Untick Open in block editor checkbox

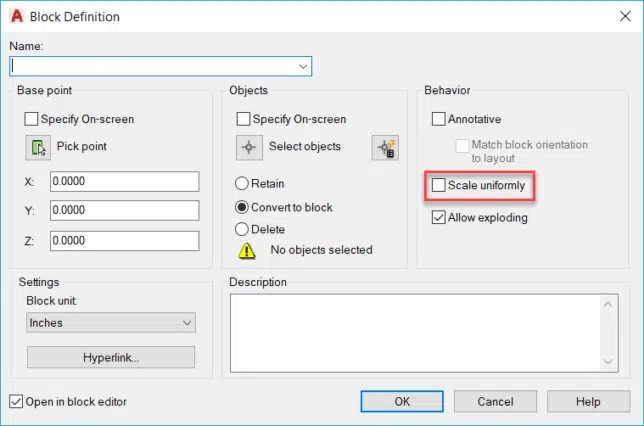[16, 401]
